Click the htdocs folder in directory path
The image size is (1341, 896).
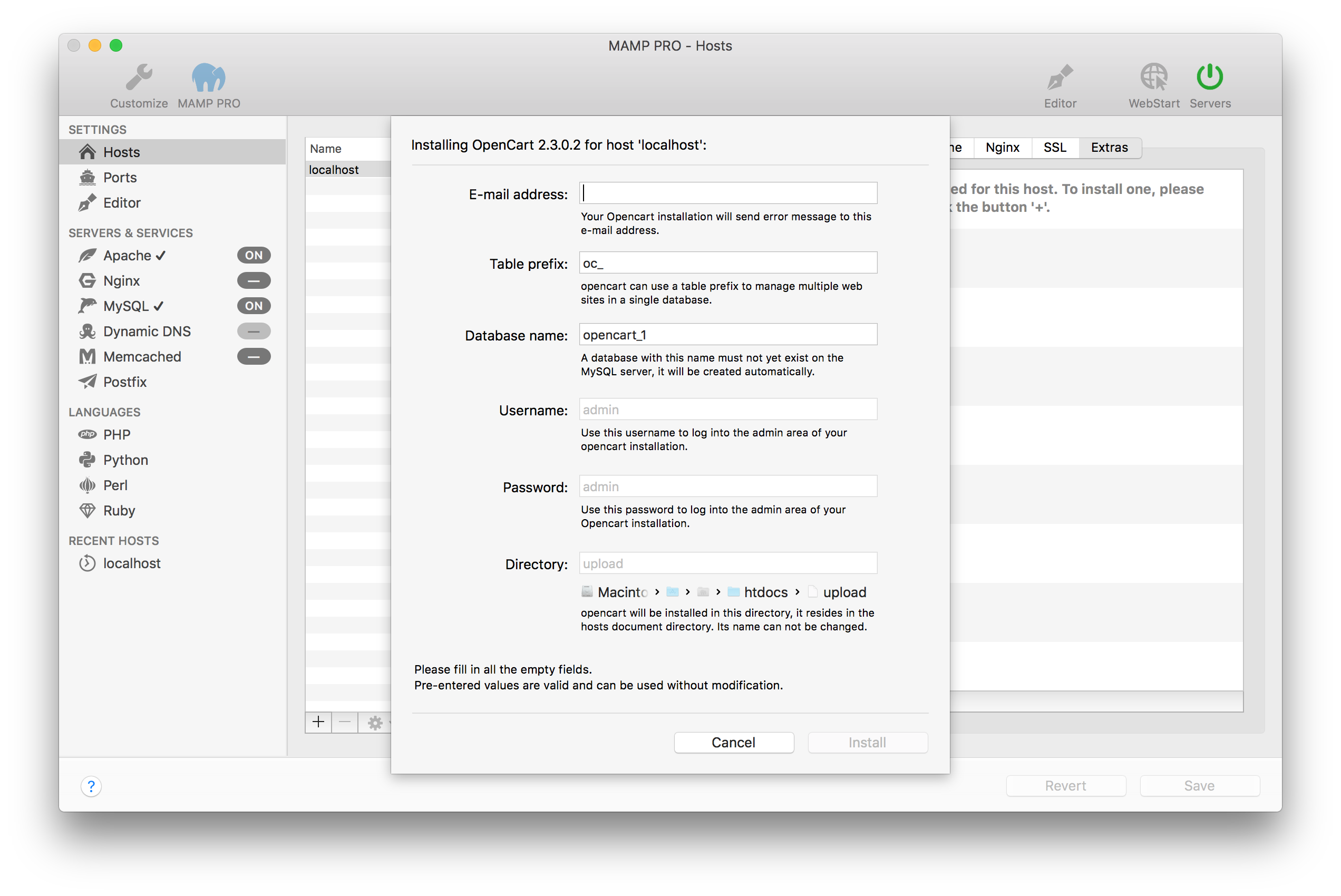757,592
